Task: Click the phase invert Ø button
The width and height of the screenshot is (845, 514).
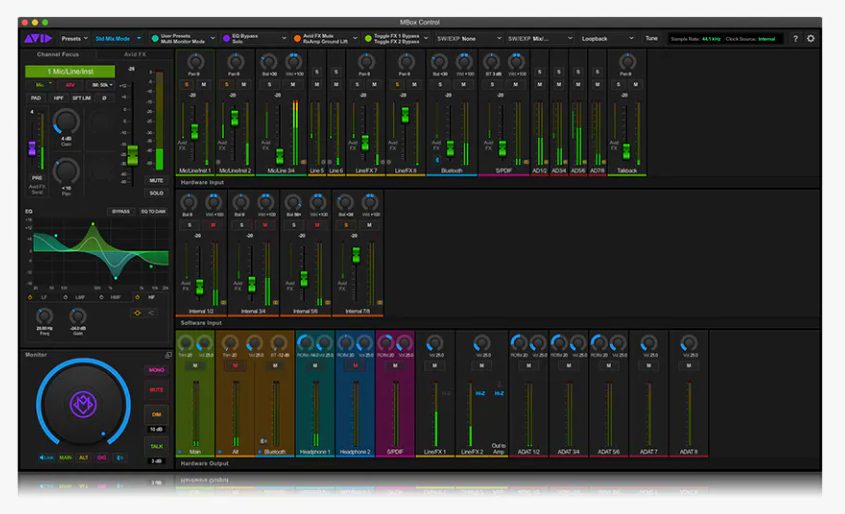Action: 104,98
